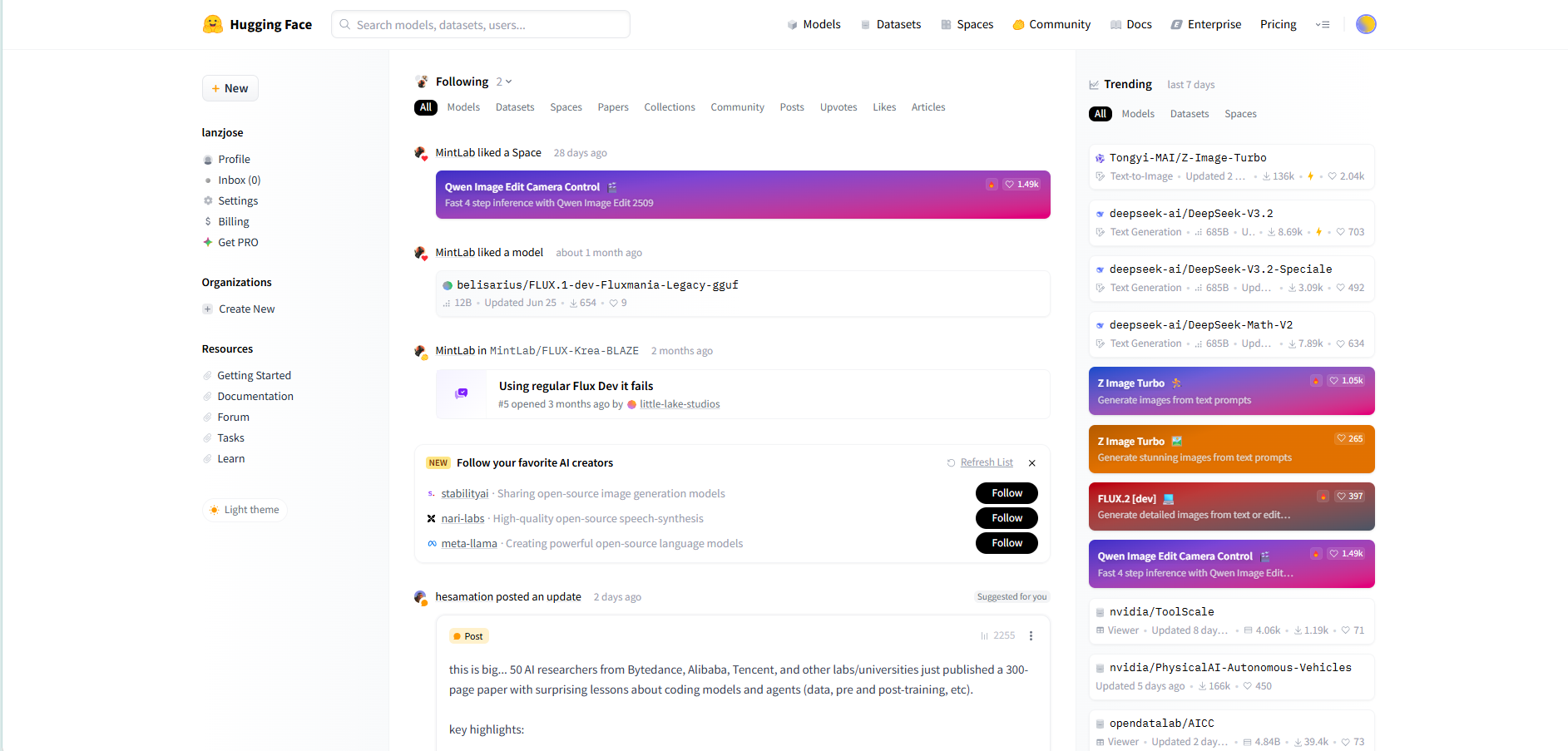The image size is (1568, 751).
Task: Switch Trending filter to Datasets
Action: (1189, 114)
